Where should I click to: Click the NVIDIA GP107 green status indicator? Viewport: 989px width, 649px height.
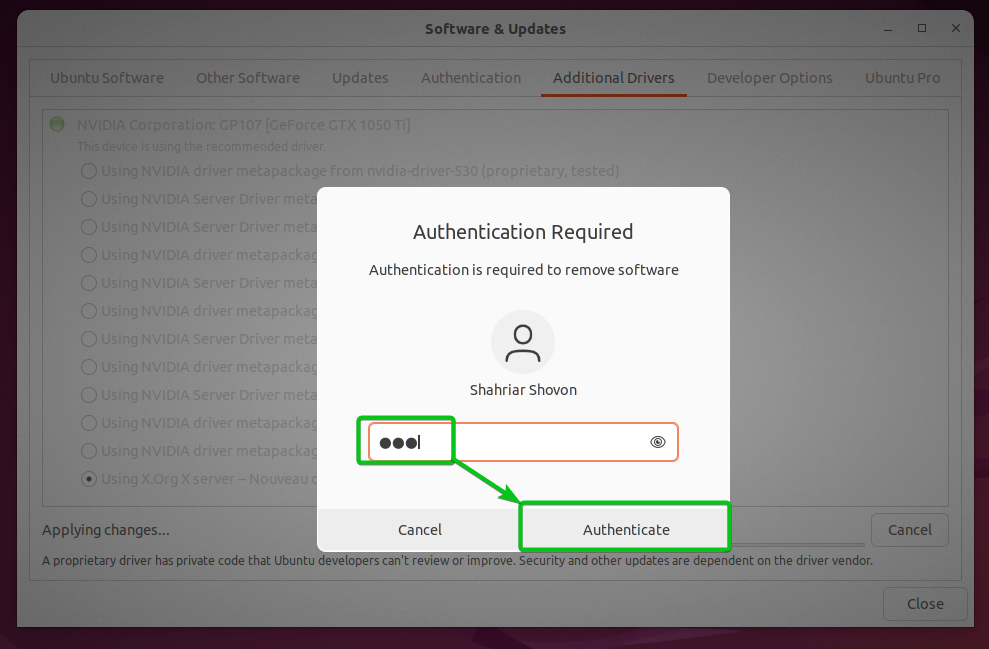coord(57,124)
